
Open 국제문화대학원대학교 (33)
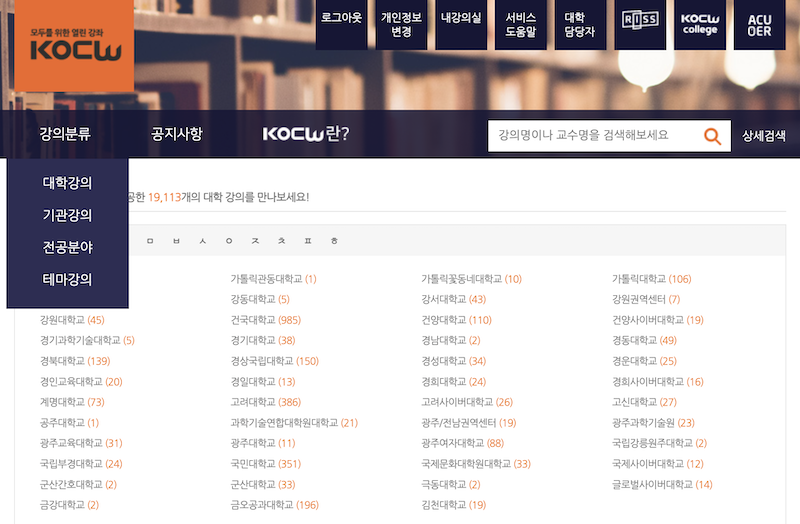pyautogui.click(x=476, y=464)
